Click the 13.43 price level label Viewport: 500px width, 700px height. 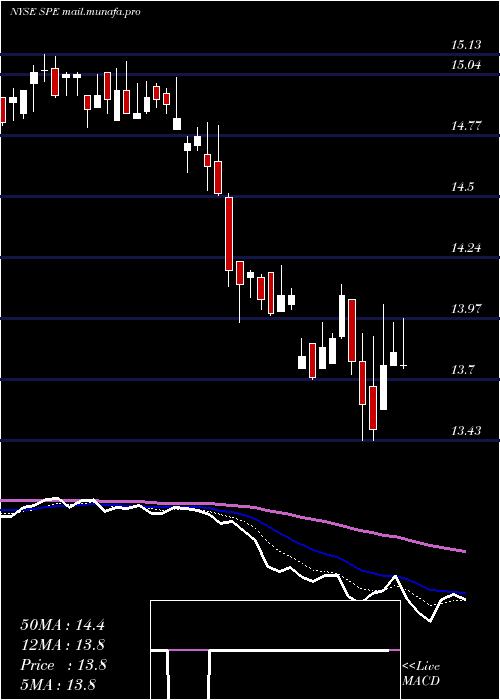466,431
